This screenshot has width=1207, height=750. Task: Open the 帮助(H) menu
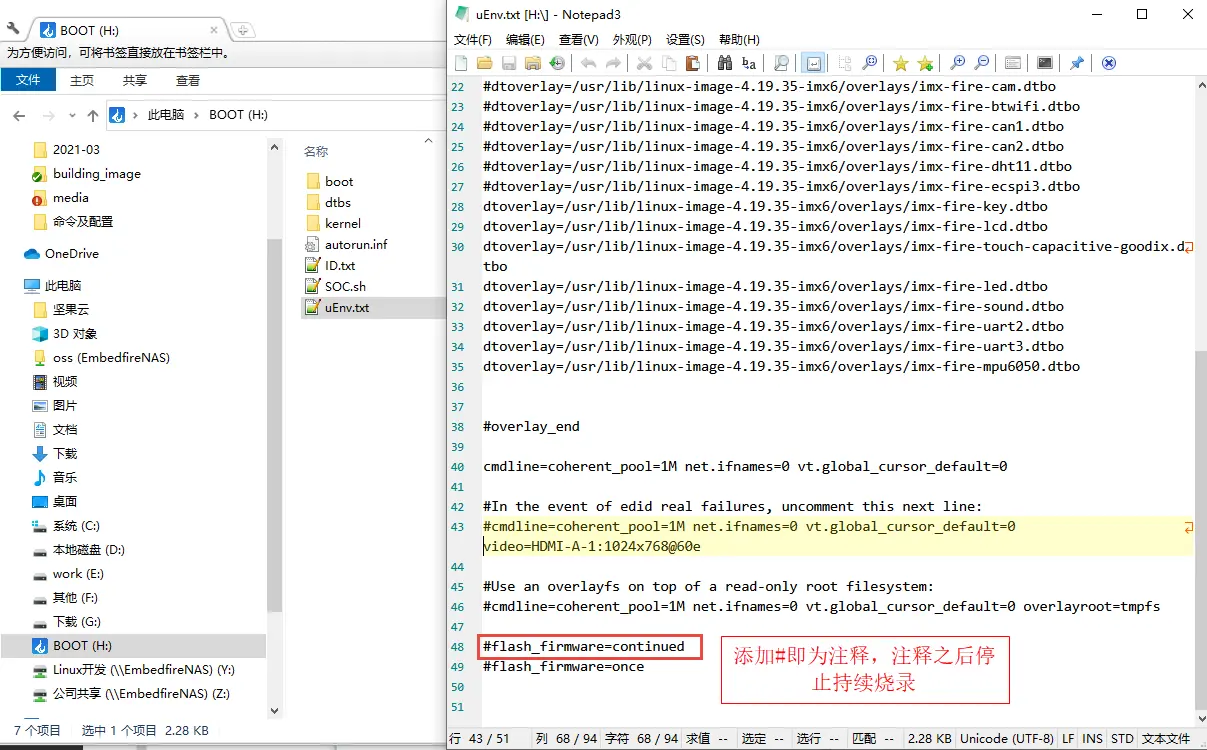click(739, 40)
